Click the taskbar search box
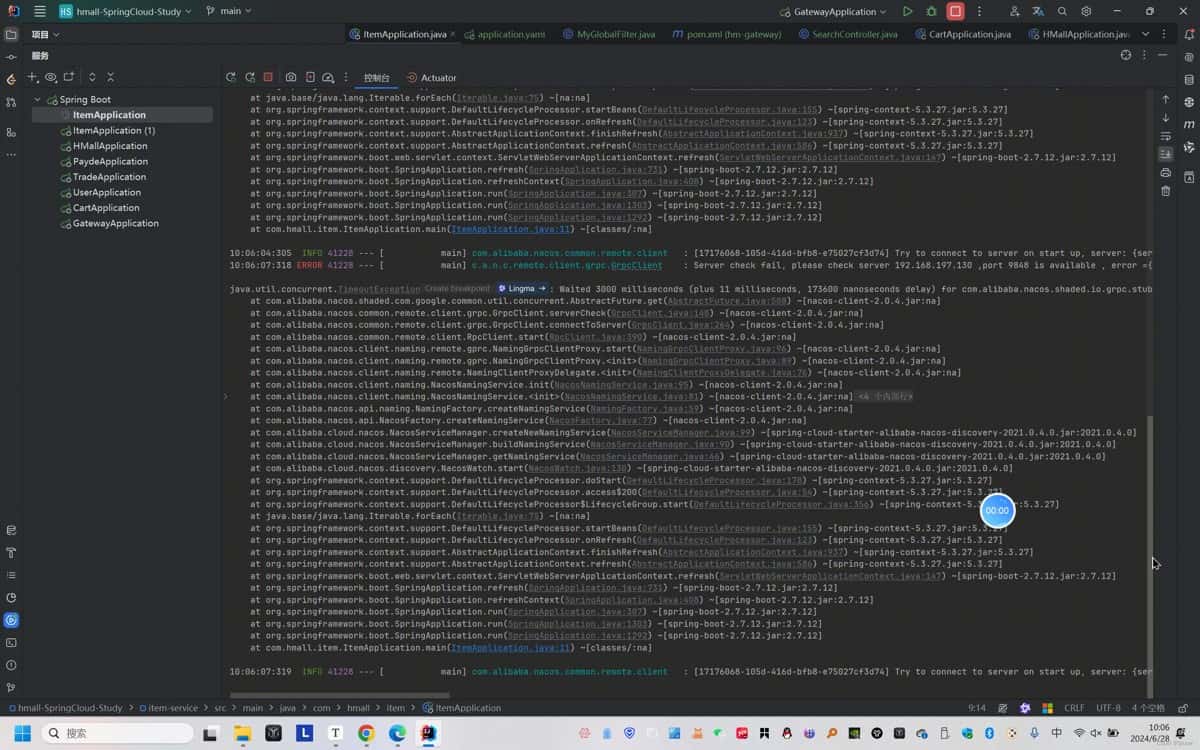 coord(117,733)
